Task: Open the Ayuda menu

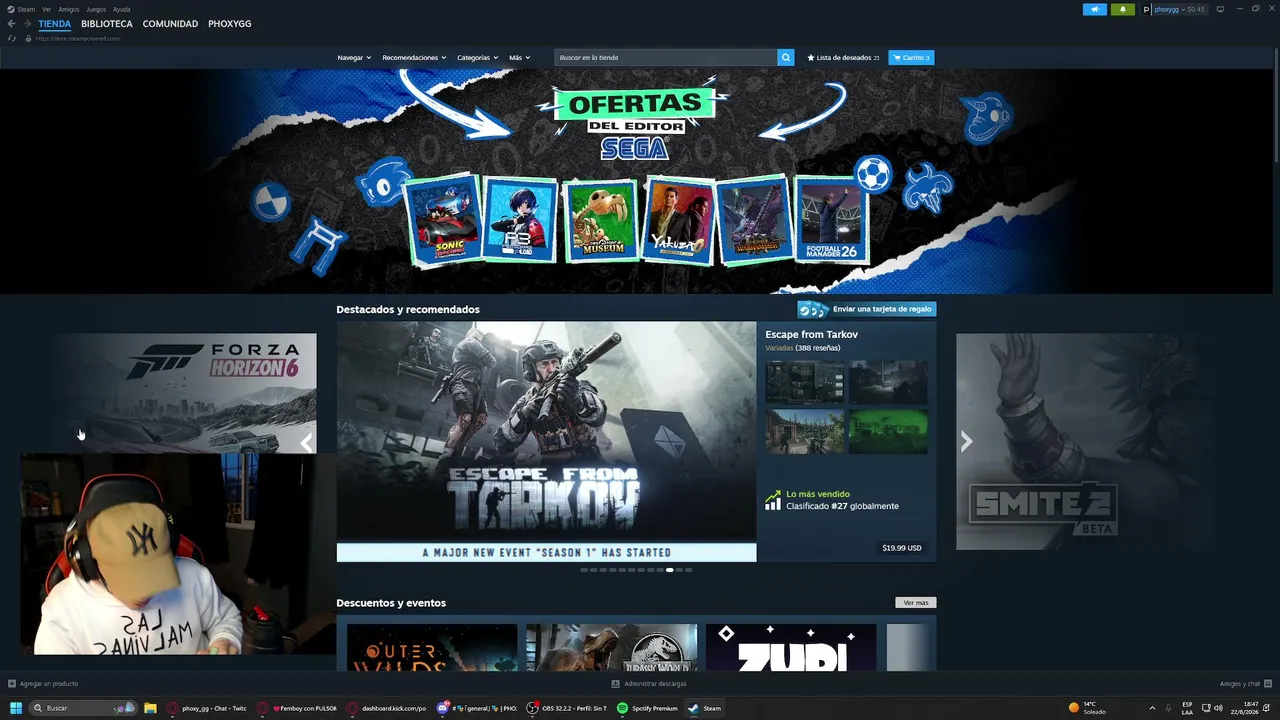Action: click(x=122, y=9)
